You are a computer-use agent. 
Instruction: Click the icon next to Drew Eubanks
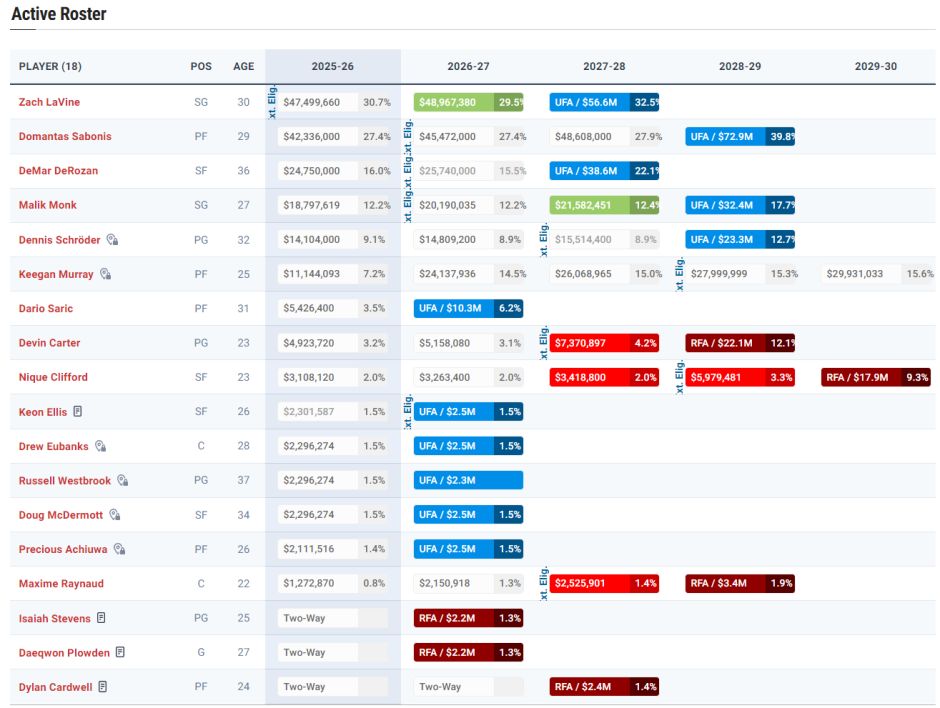click(100, 446)
